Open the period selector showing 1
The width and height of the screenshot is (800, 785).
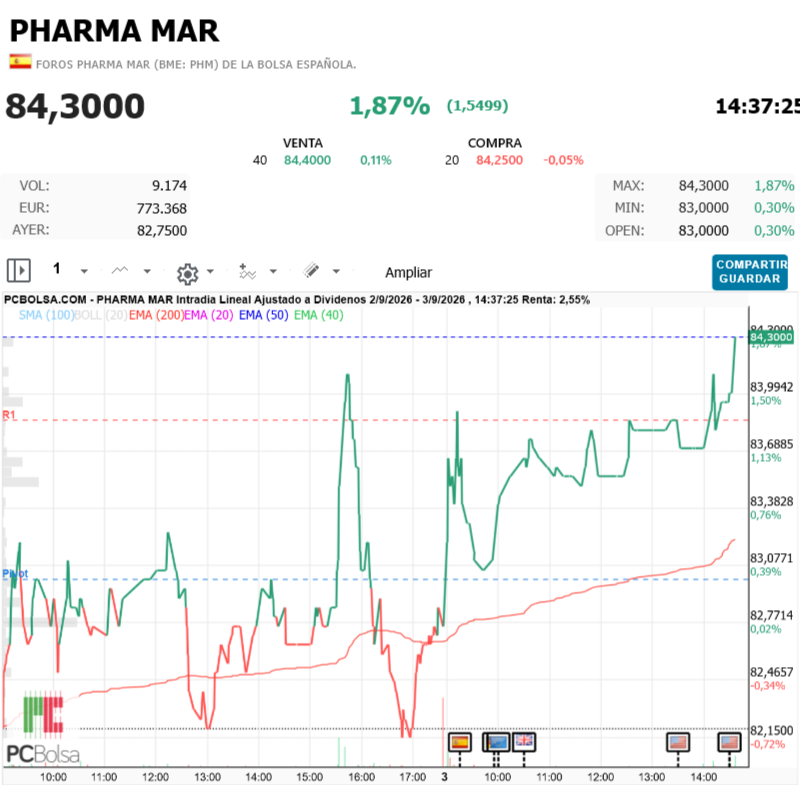point(57,269)
